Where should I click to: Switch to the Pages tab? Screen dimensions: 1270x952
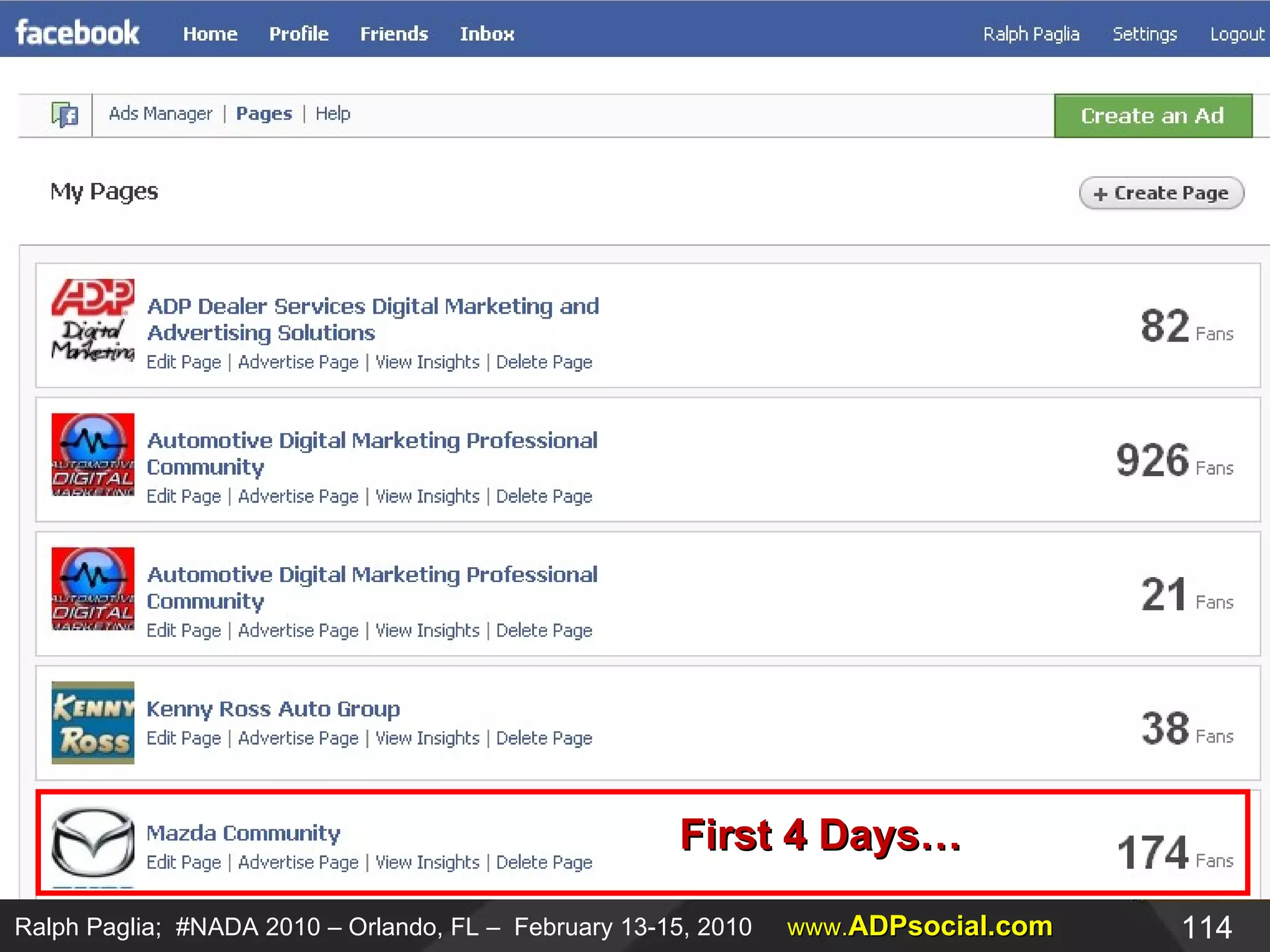click(x=264, y=114)
